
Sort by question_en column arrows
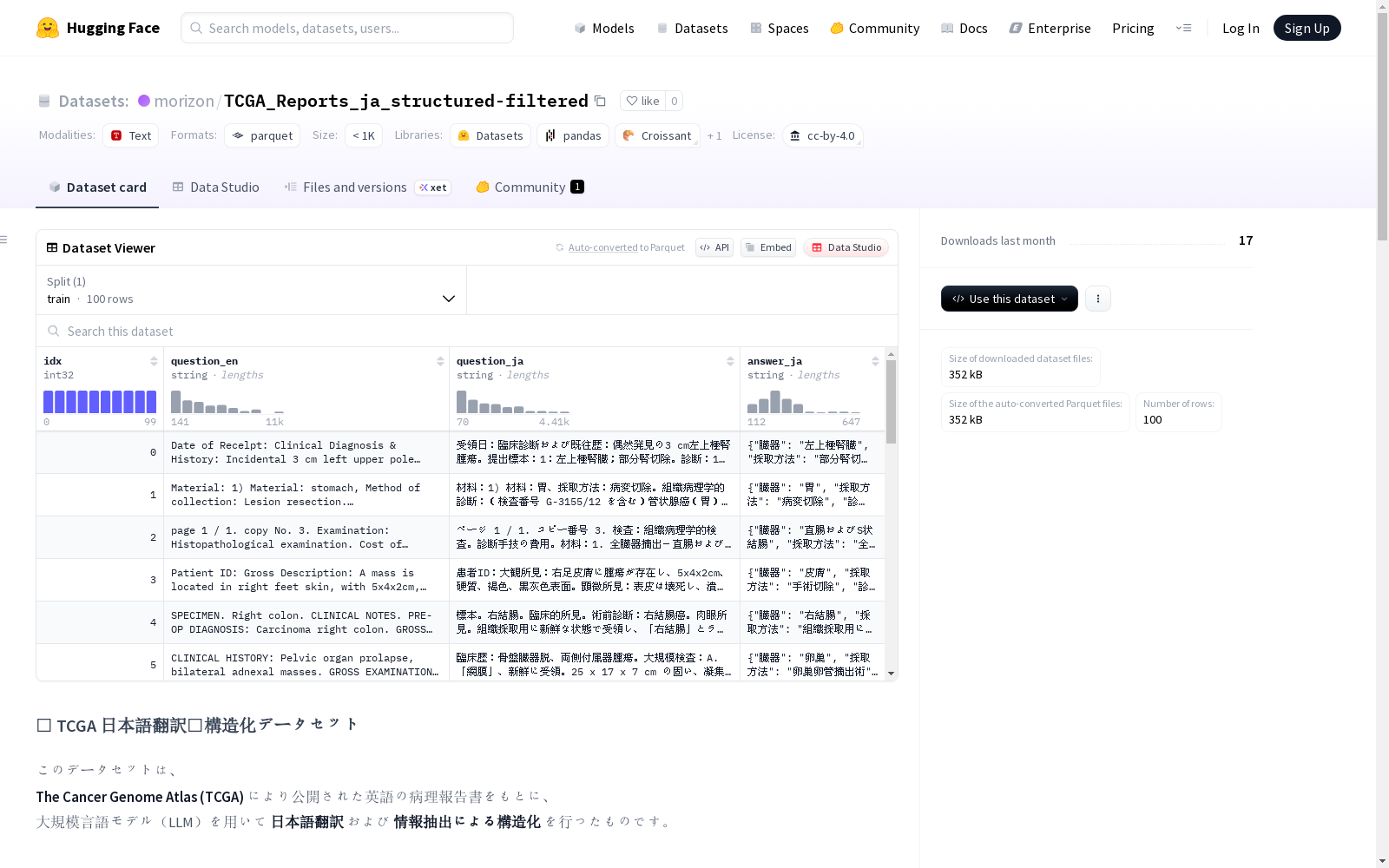[x=440, y=361]
